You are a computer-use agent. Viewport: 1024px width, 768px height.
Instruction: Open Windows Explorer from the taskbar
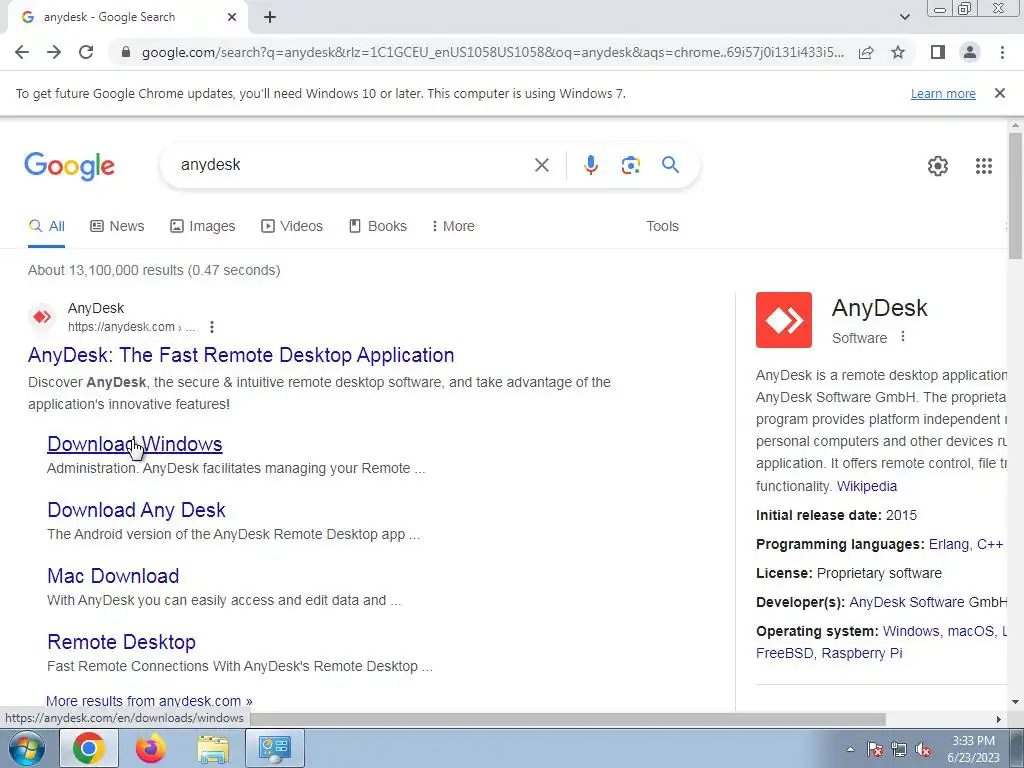click(213, 749)
